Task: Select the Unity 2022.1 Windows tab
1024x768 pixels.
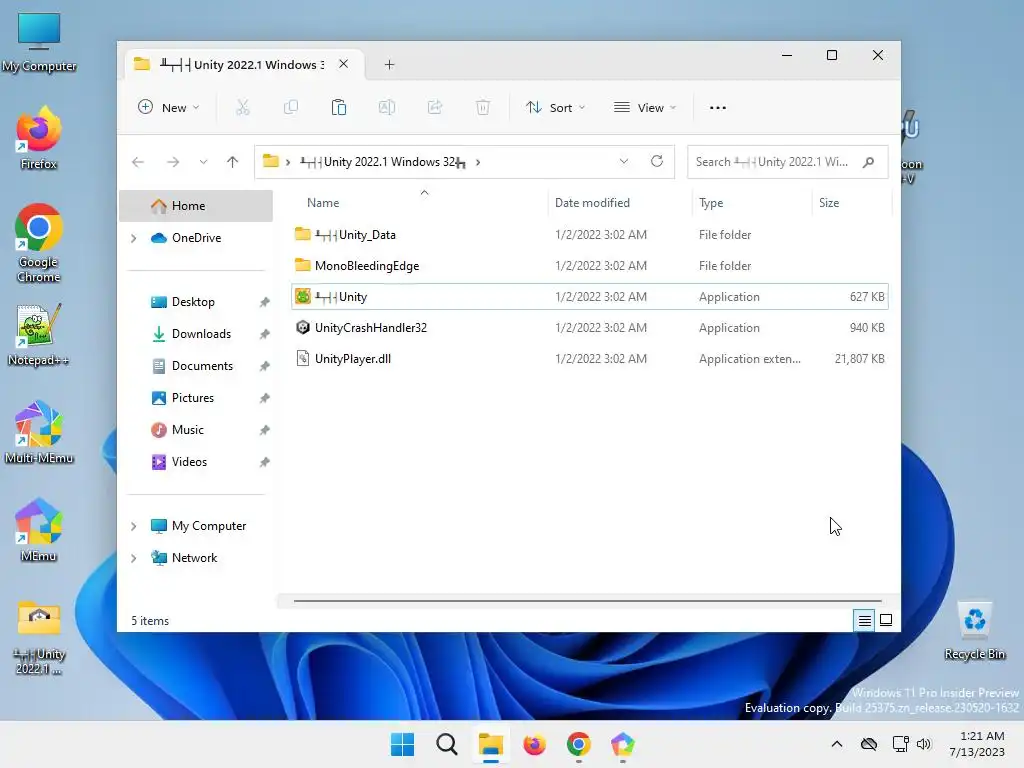Action: [x=242, y=65]
